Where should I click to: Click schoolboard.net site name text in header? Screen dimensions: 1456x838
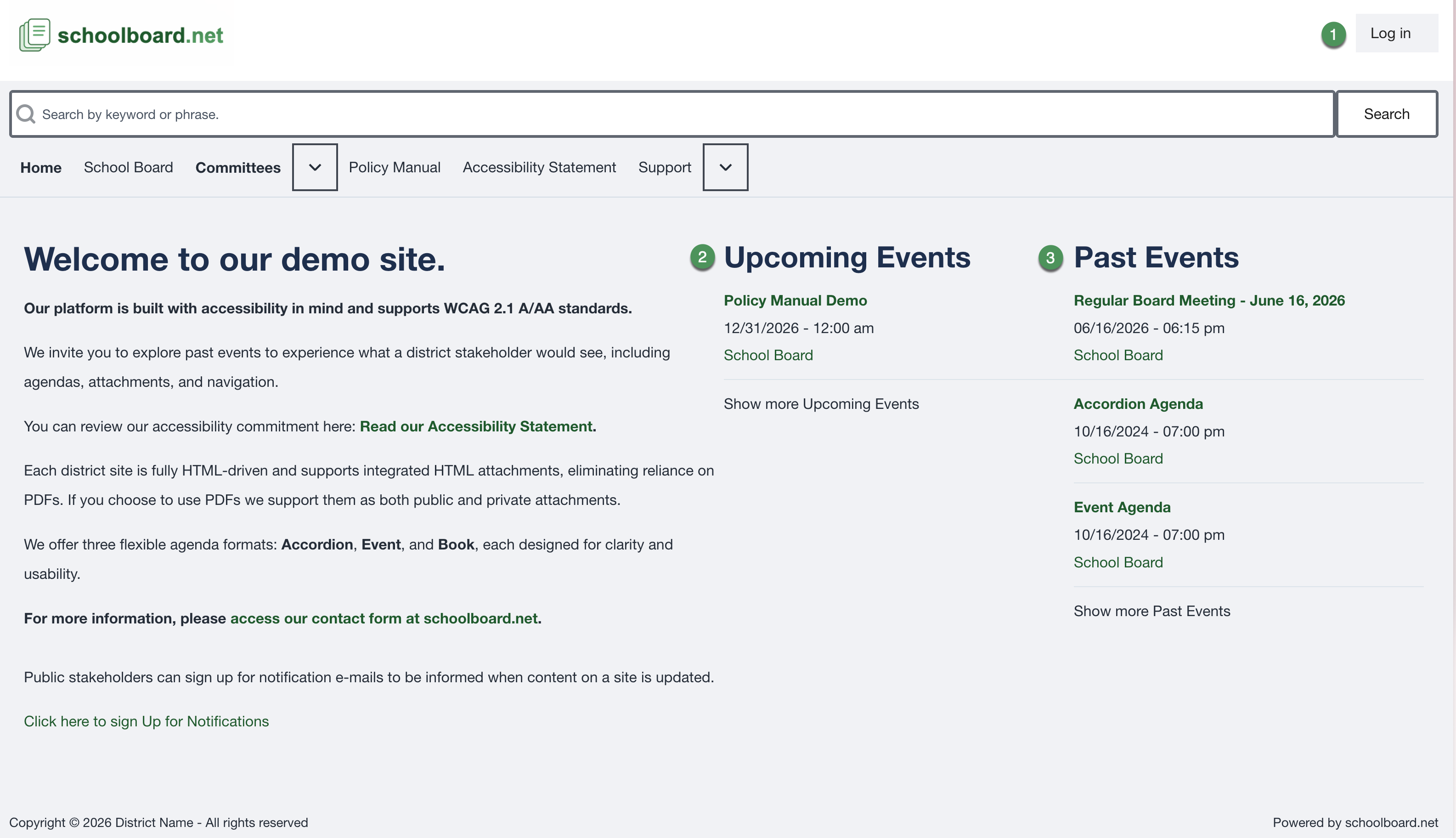point(141,35)
